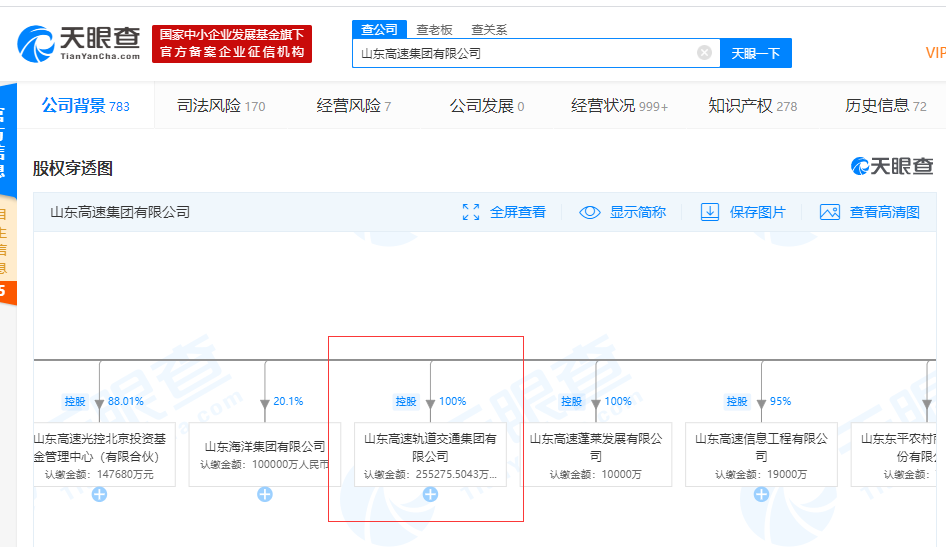Switch search mode to 查关系
946x547 pixels.
click(x=489, y=30)
